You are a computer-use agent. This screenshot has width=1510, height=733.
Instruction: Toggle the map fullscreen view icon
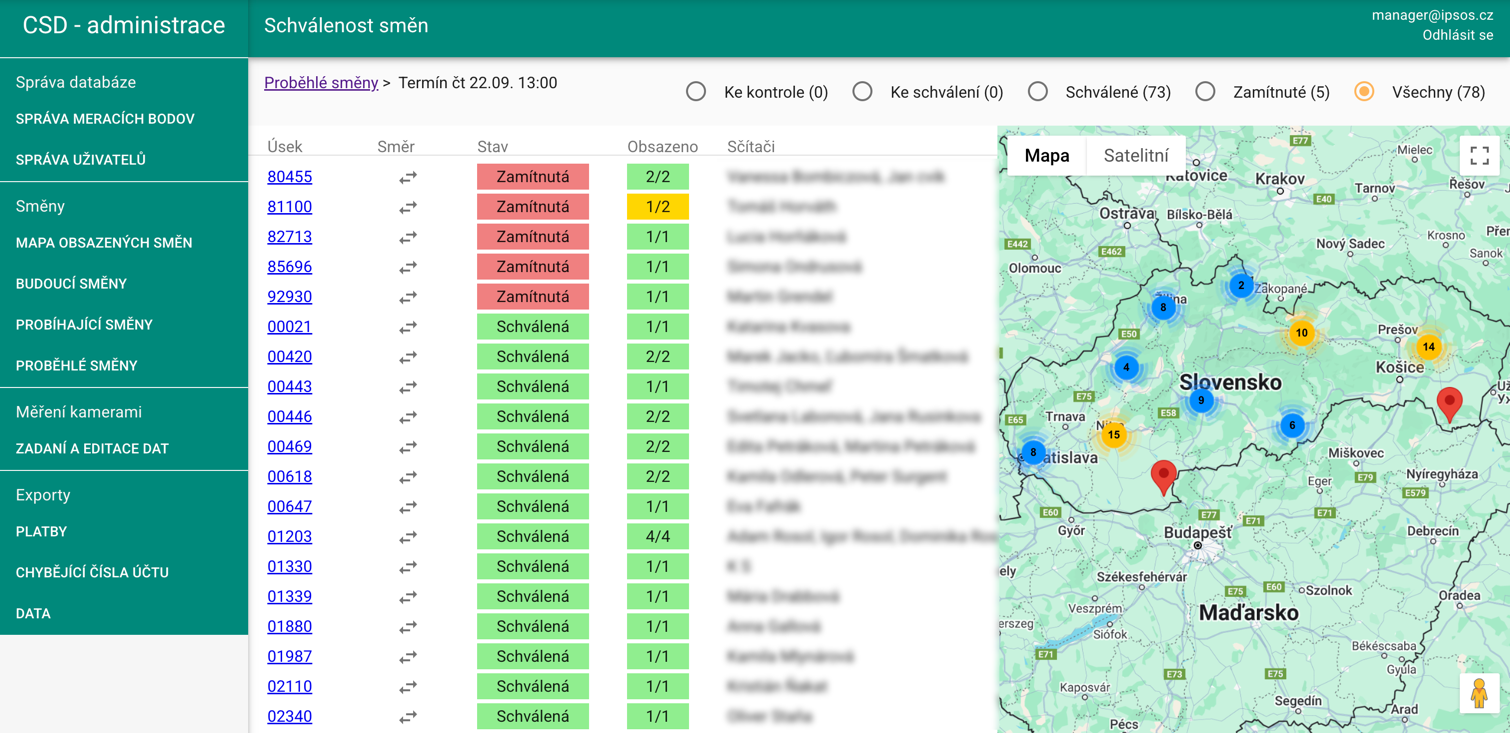click(1479, 156)
